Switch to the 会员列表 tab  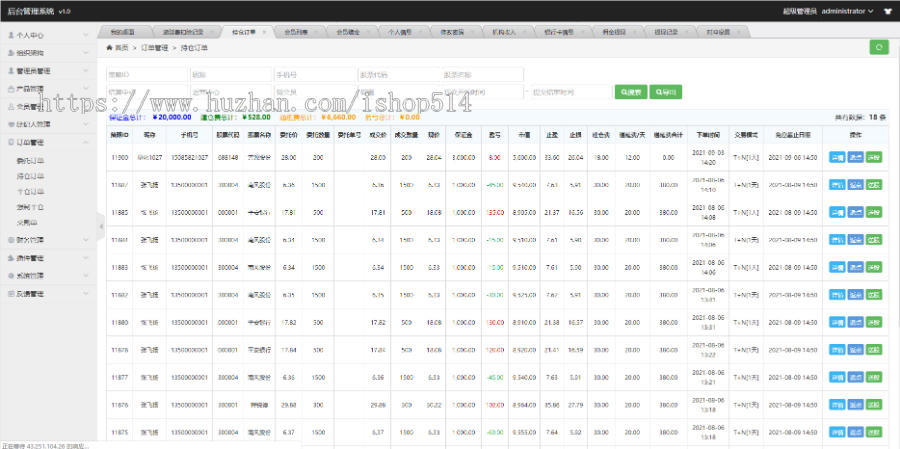click(x=294, y=32)
